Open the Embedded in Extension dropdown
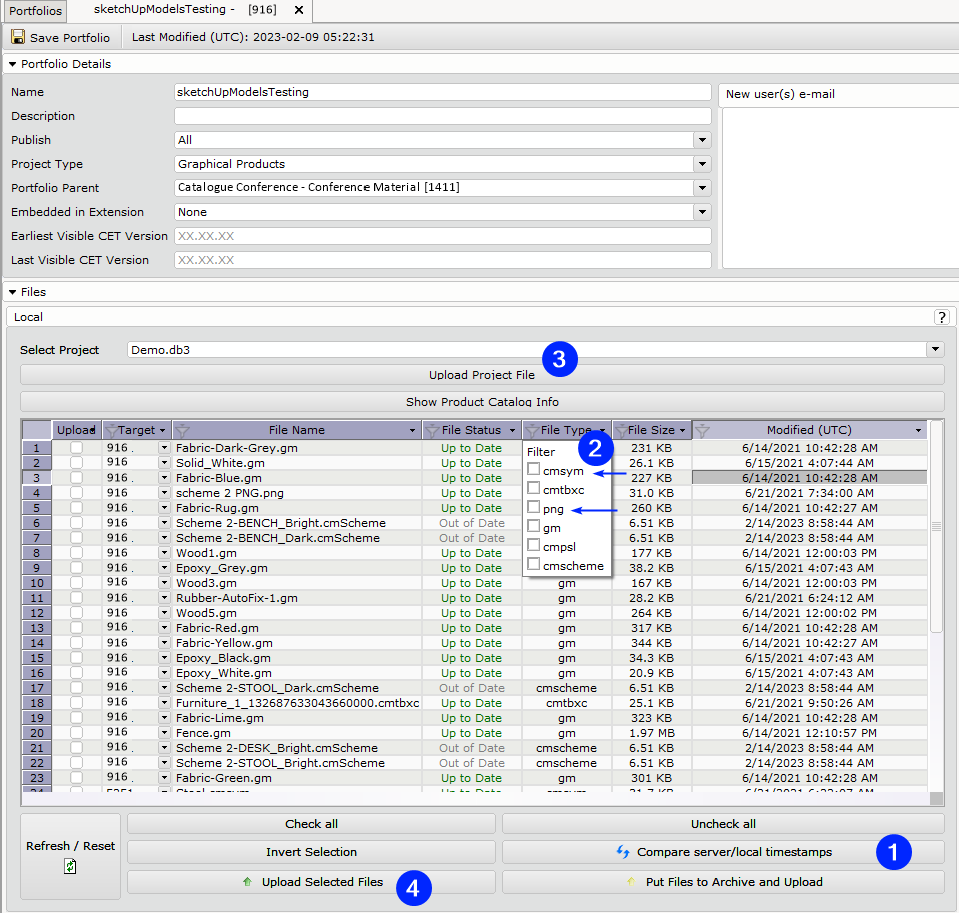 (702, 212)
